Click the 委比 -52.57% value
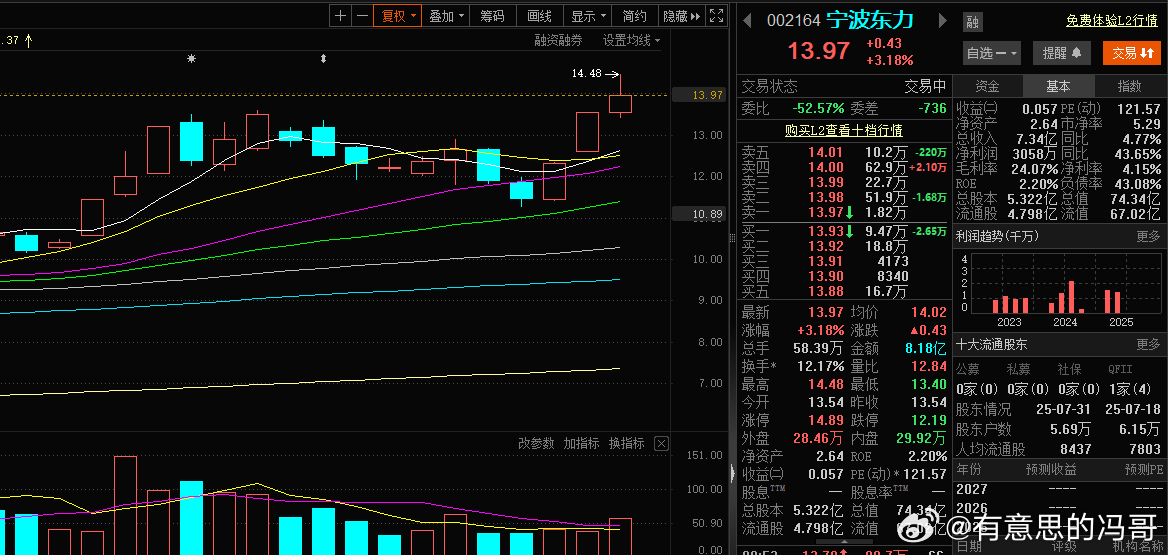Viewport: 1168px width, 555px height. [x=819, y=108]
